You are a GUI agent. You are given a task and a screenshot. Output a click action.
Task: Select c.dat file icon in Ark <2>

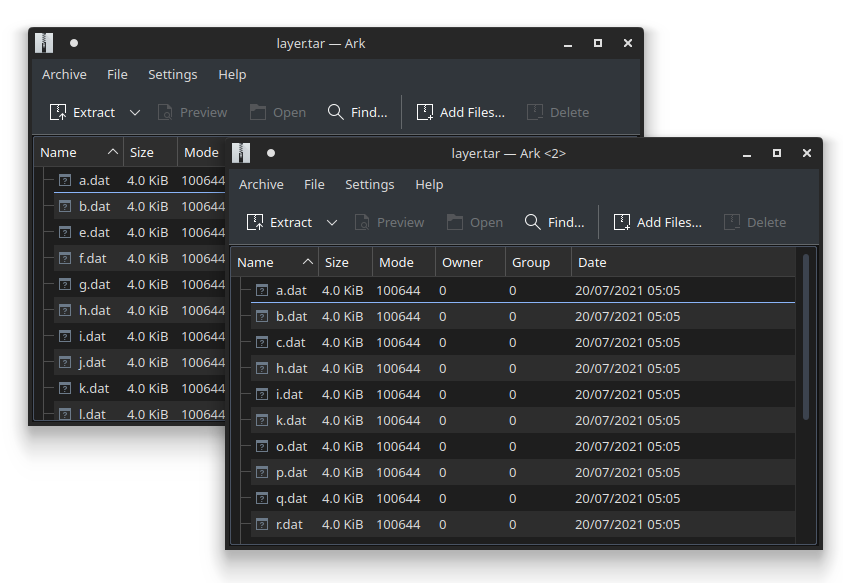point(262,342)
